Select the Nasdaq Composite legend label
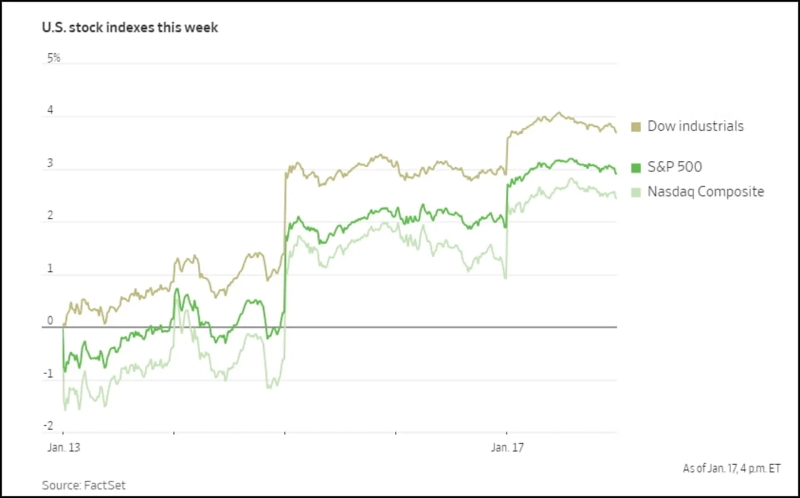 coord(705,191)
